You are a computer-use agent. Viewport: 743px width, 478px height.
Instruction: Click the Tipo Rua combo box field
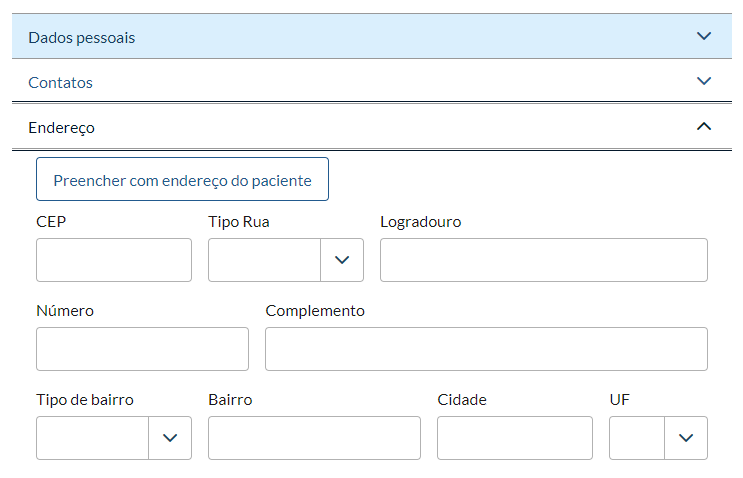(x=265, y=260)
